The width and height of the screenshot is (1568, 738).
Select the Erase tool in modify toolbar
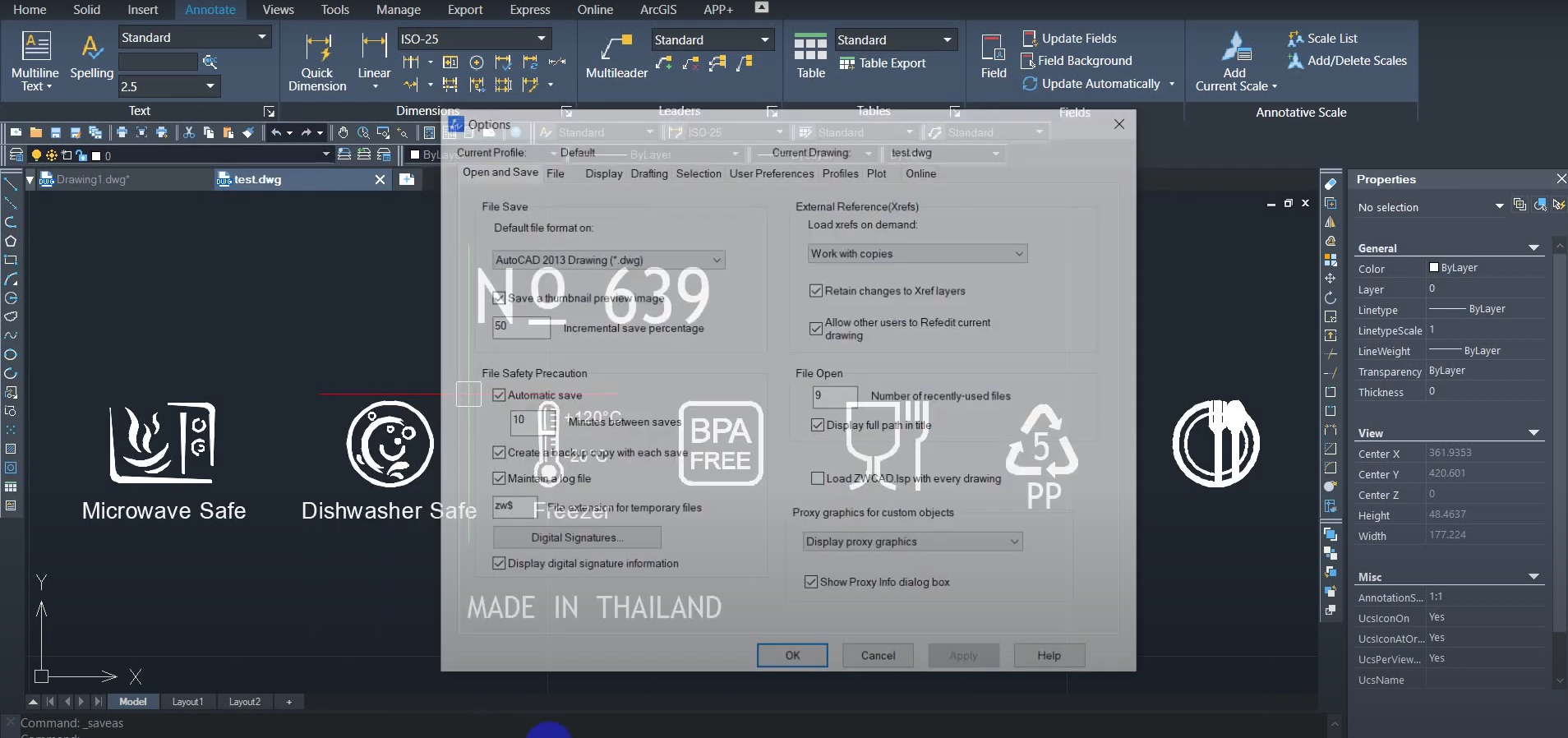[1330, 184]
